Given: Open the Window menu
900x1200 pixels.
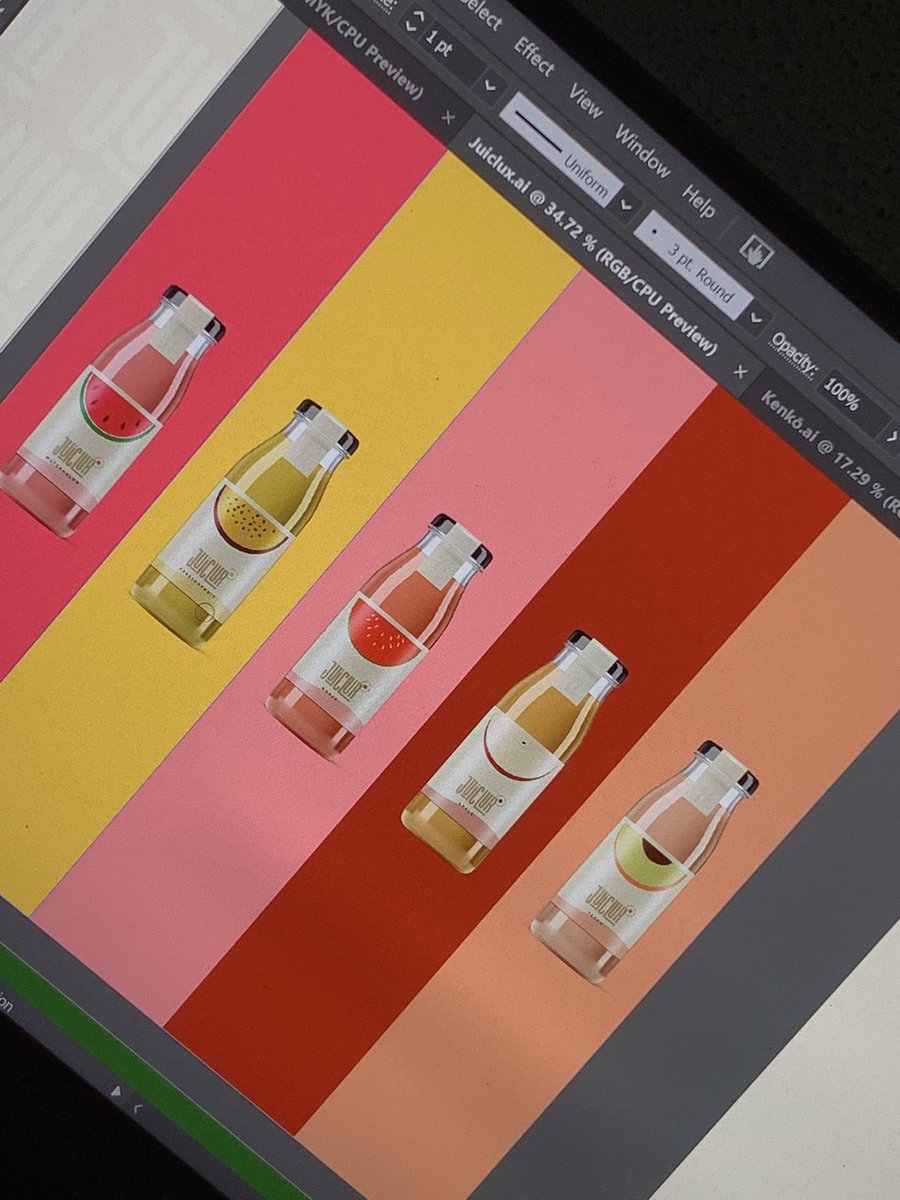Looking at the screenshot, I should pos(642,149).
